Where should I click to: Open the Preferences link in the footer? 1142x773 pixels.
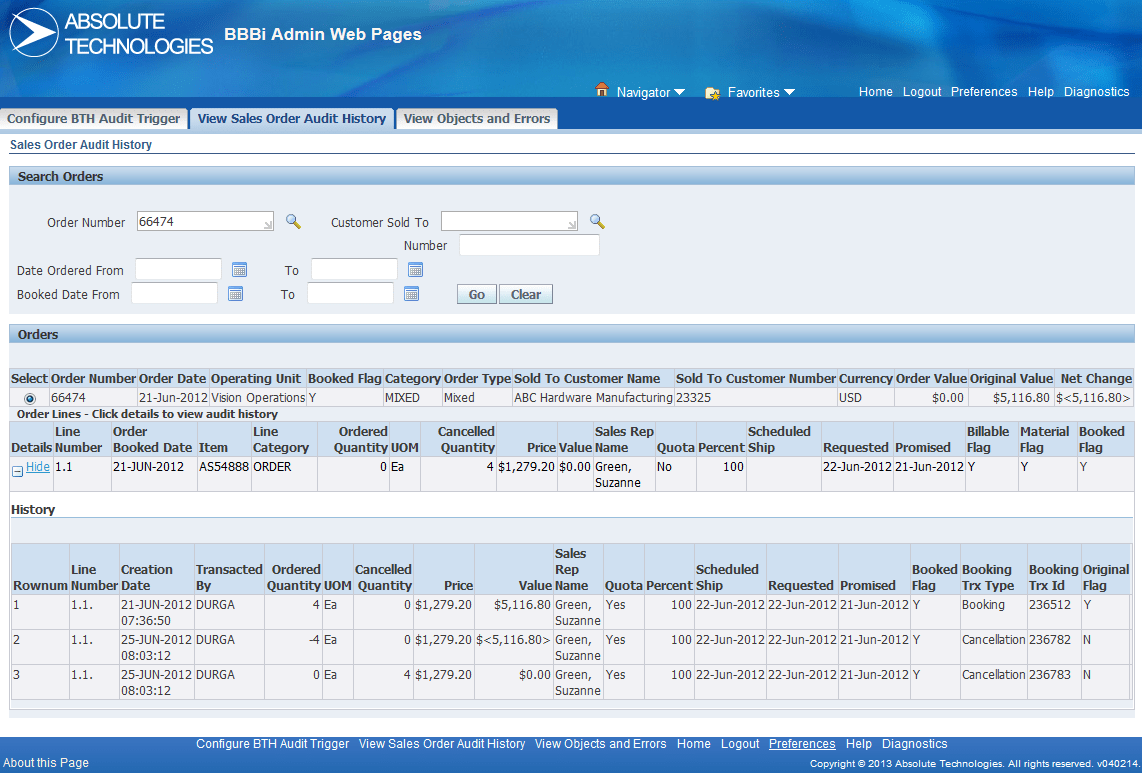(x=801, y=744)
